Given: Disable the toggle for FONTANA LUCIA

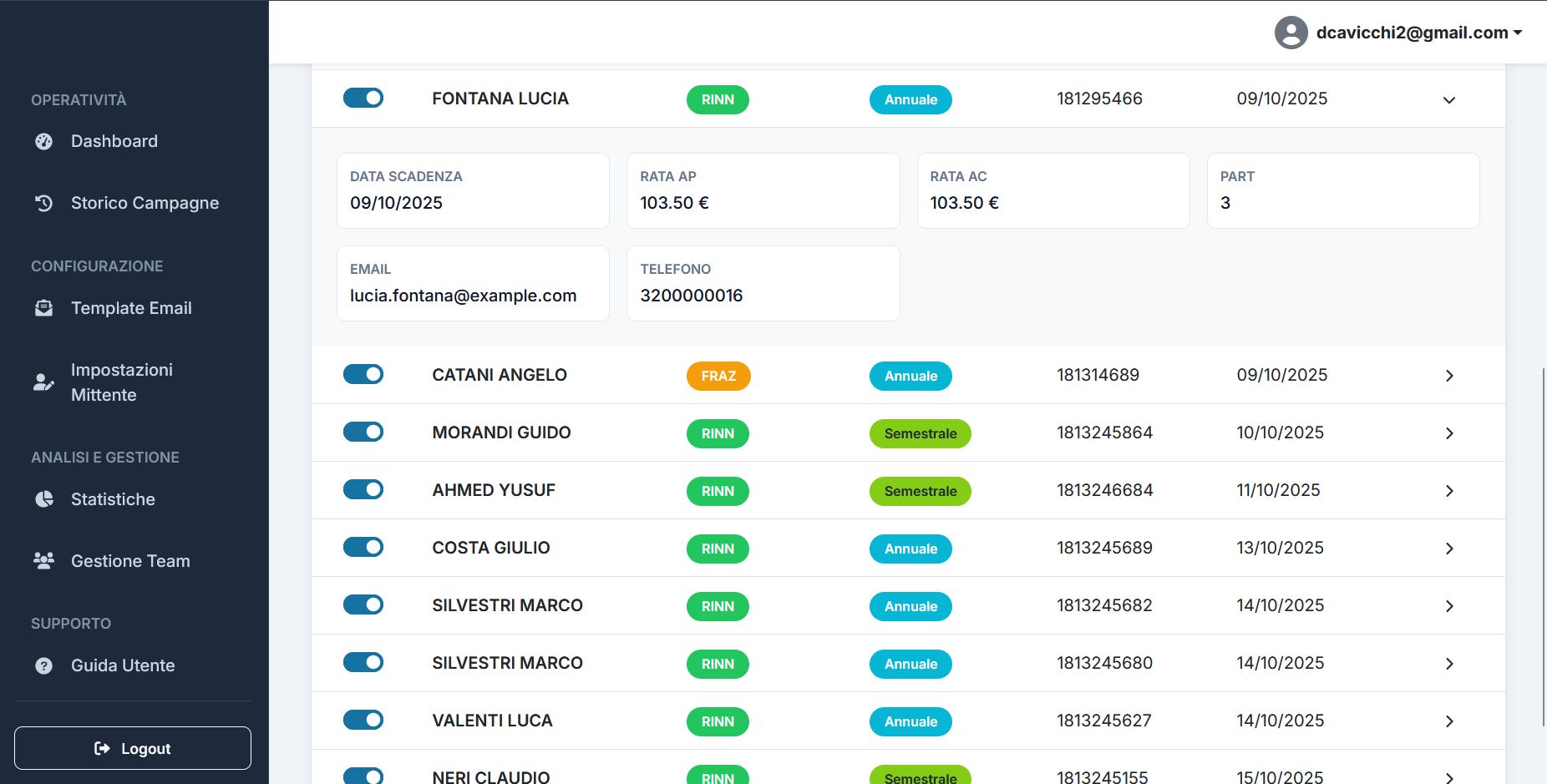Looking at the screenshot, I should click(x=363, y=99).
